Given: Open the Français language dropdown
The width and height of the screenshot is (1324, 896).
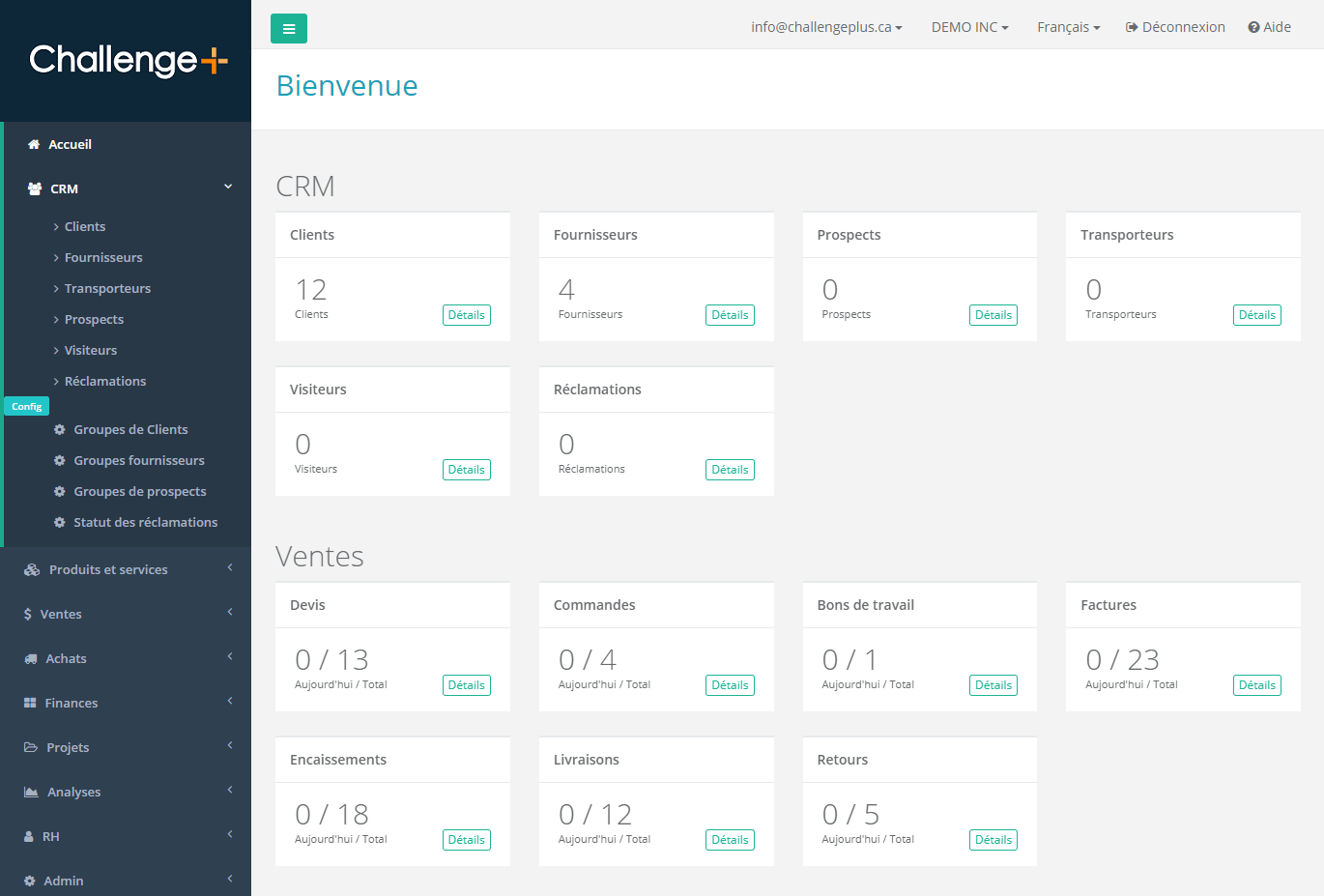Looking at the screenshot, I should [1068, 27].
